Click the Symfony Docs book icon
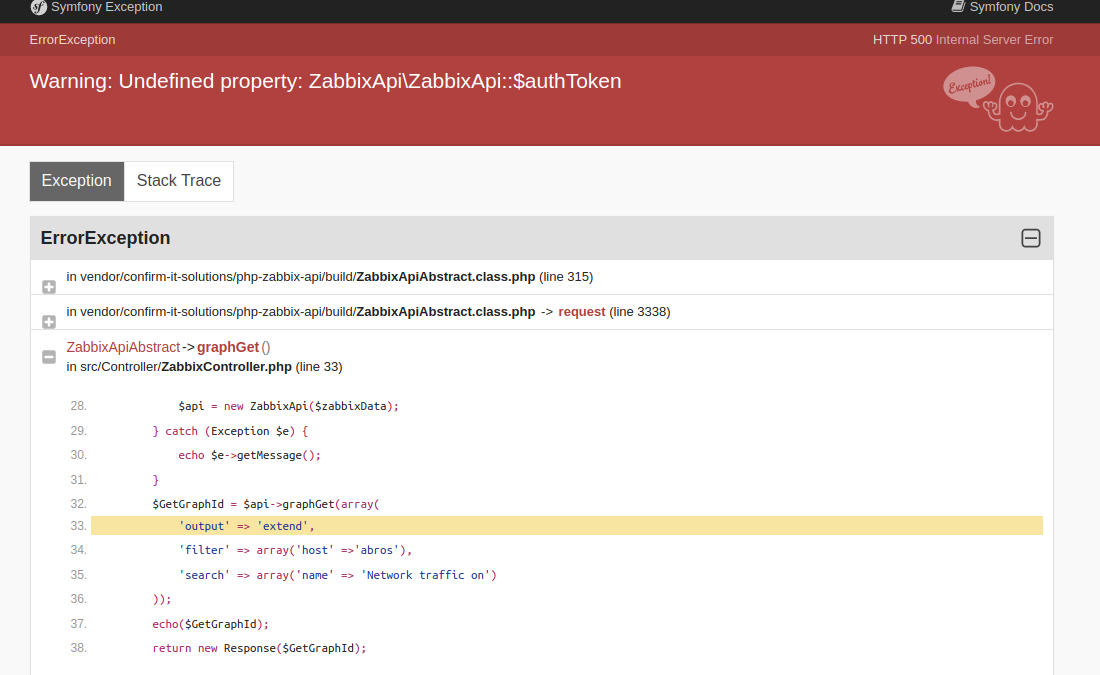Viewport: 1100px width, 675px height. pyautogui.click(x=958, y=7)
